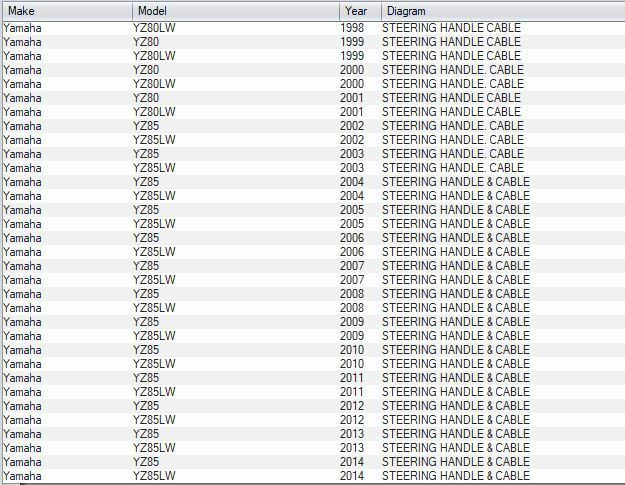The height and width of the screenshot is (485, 625).
Task: Sort by the Diagram column header
Action: coord(503,11)
